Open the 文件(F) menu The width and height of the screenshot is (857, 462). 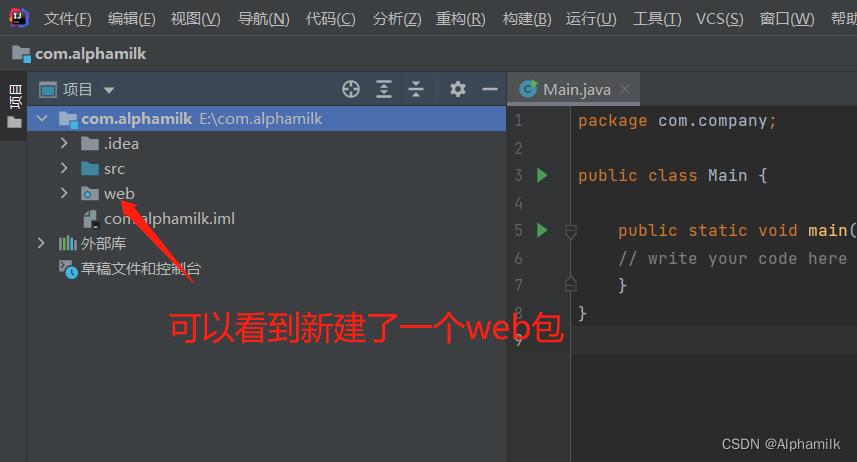(67, 19)
